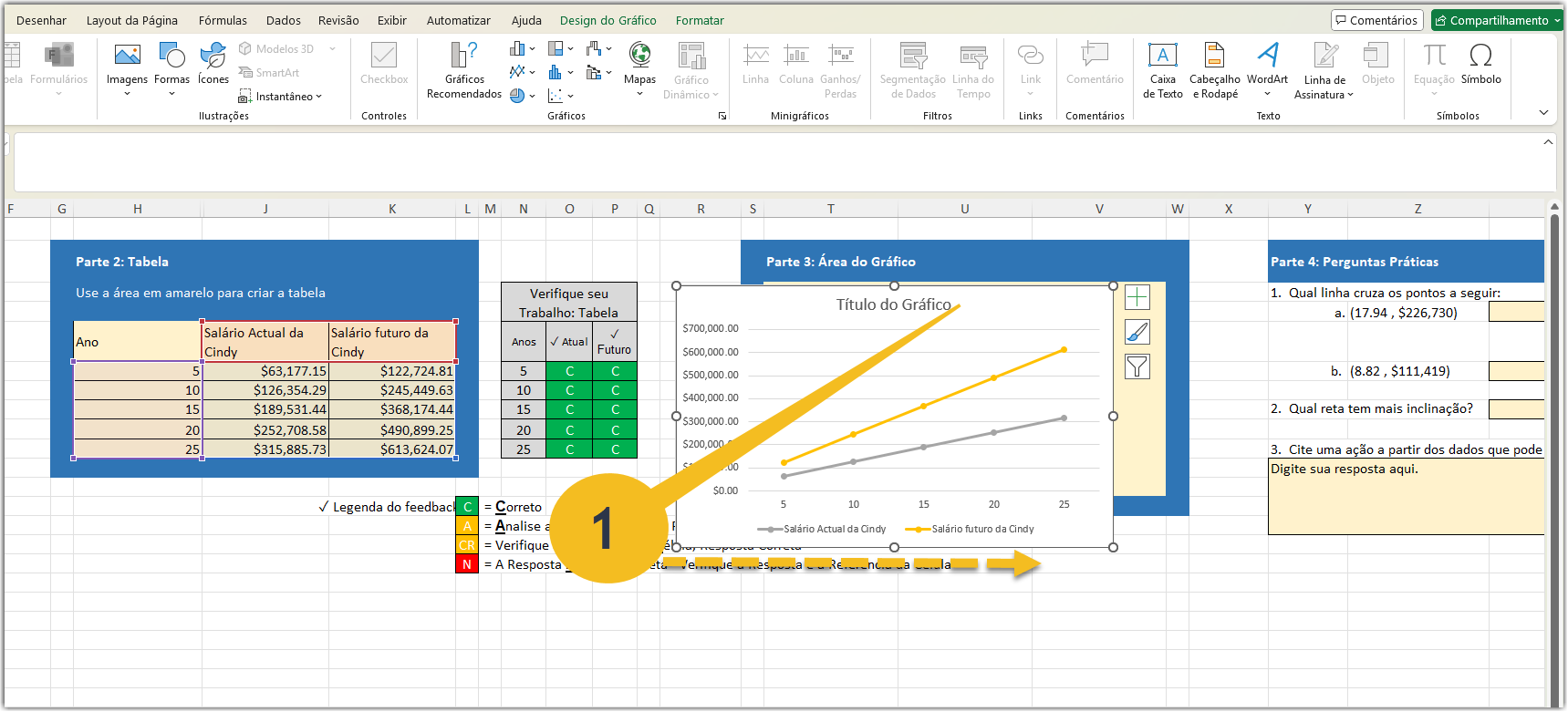Open the combo chart gallery

599,72
